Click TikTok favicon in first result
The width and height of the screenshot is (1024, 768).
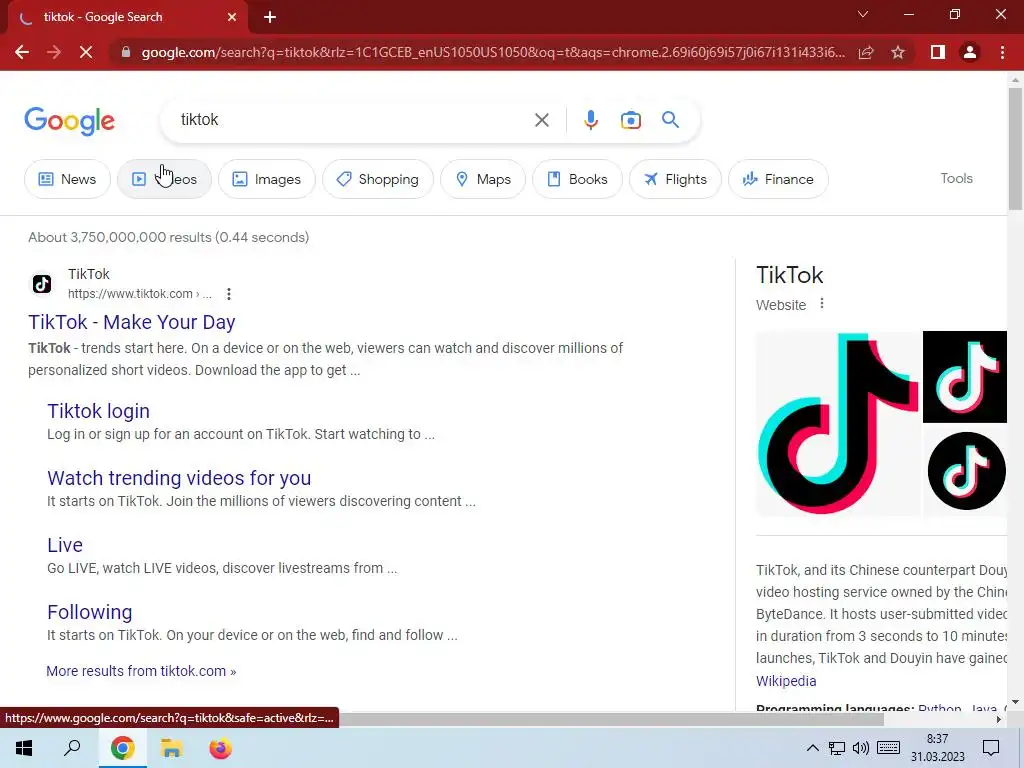tap(42, 283)
